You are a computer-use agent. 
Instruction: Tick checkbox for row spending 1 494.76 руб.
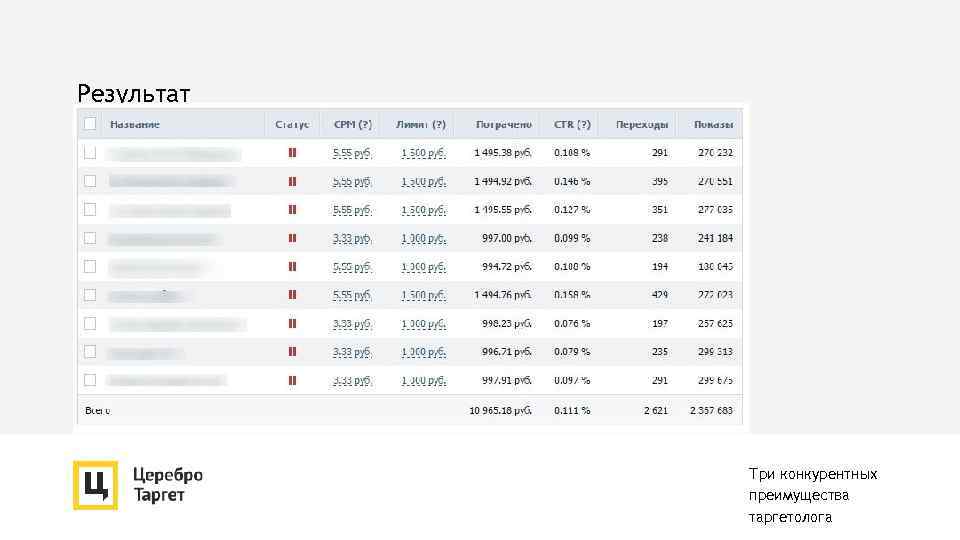click(90, 294)
